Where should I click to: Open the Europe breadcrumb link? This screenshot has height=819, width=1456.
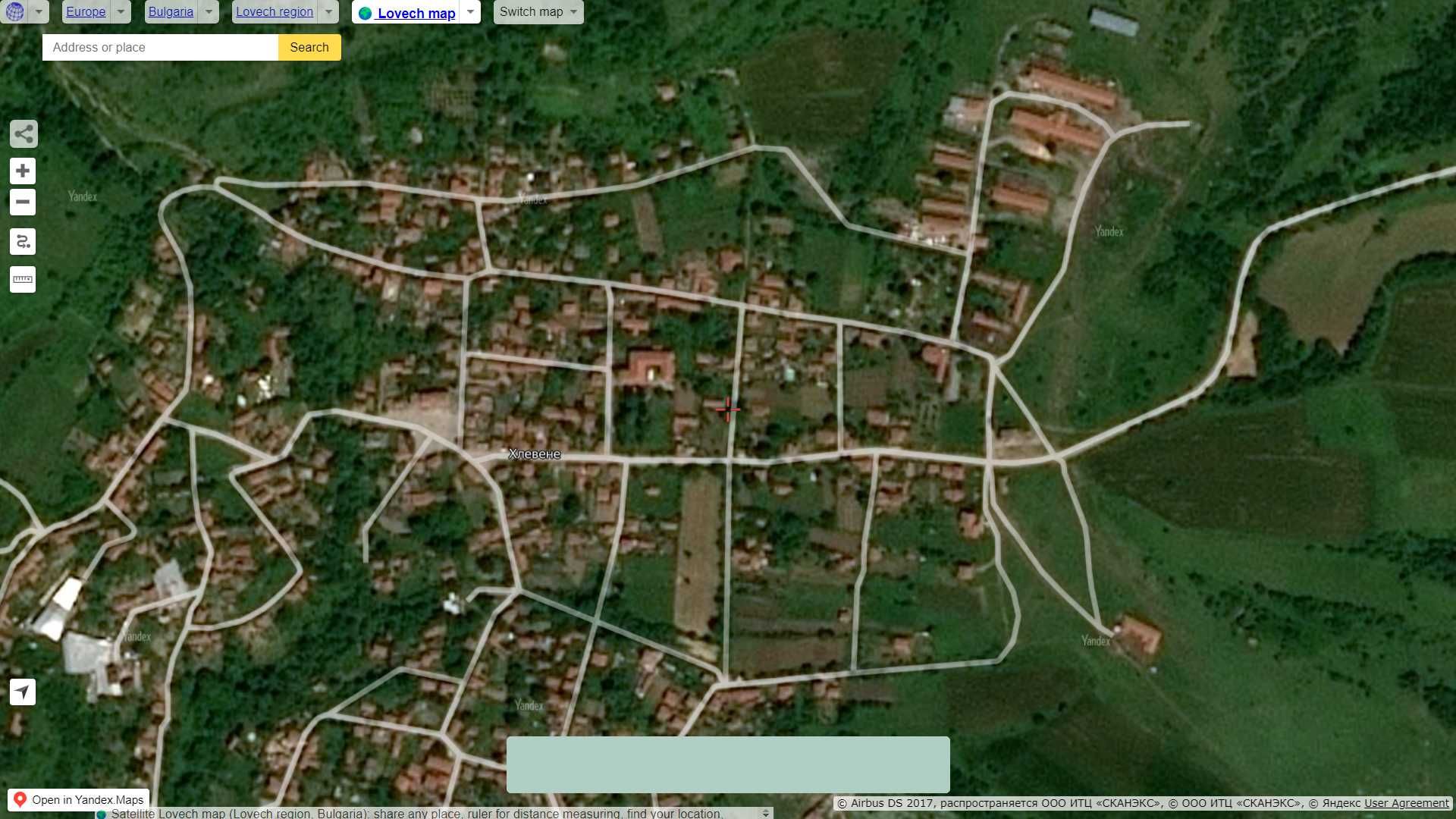pyautogui.click(x=86, y=12)
